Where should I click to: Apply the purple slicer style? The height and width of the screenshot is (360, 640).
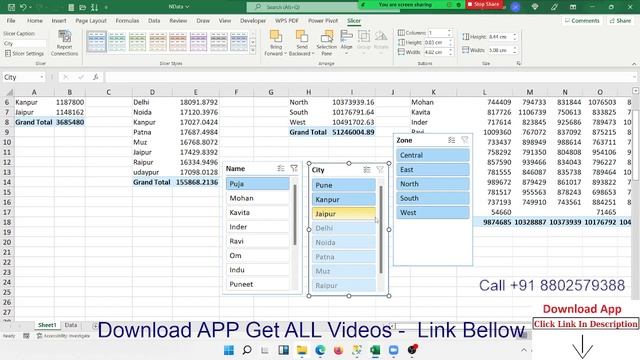pos(198,42)
